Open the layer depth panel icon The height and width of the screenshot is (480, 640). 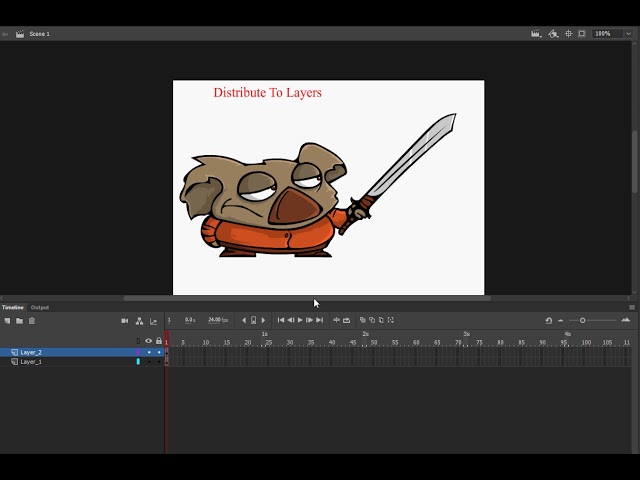153,321
